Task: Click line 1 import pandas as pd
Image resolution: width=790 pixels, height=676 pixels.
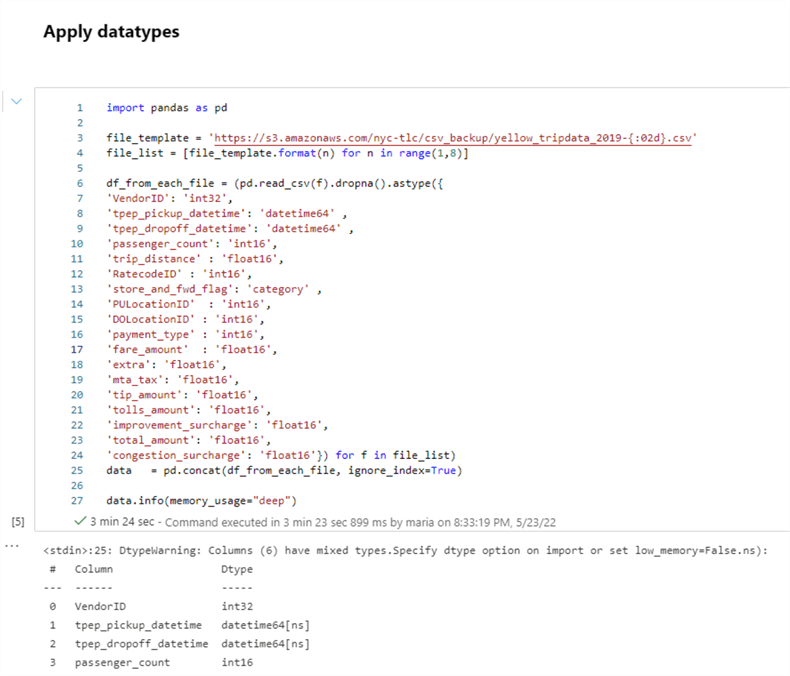Action: (167, 108)
